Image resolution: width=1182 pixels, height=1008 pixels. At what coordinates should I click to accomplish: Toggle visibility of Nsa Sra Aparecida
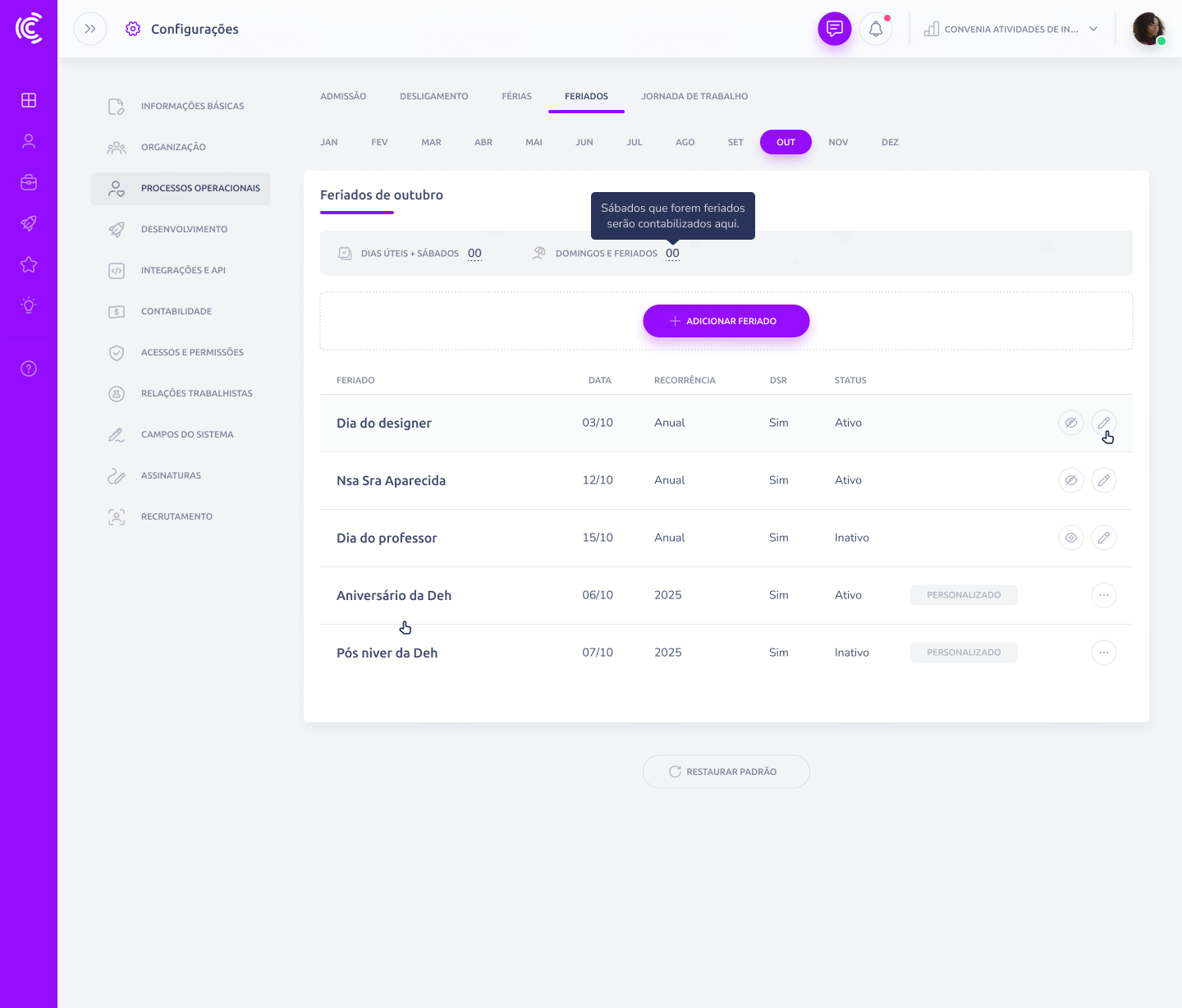click(x=1070, y=480)
